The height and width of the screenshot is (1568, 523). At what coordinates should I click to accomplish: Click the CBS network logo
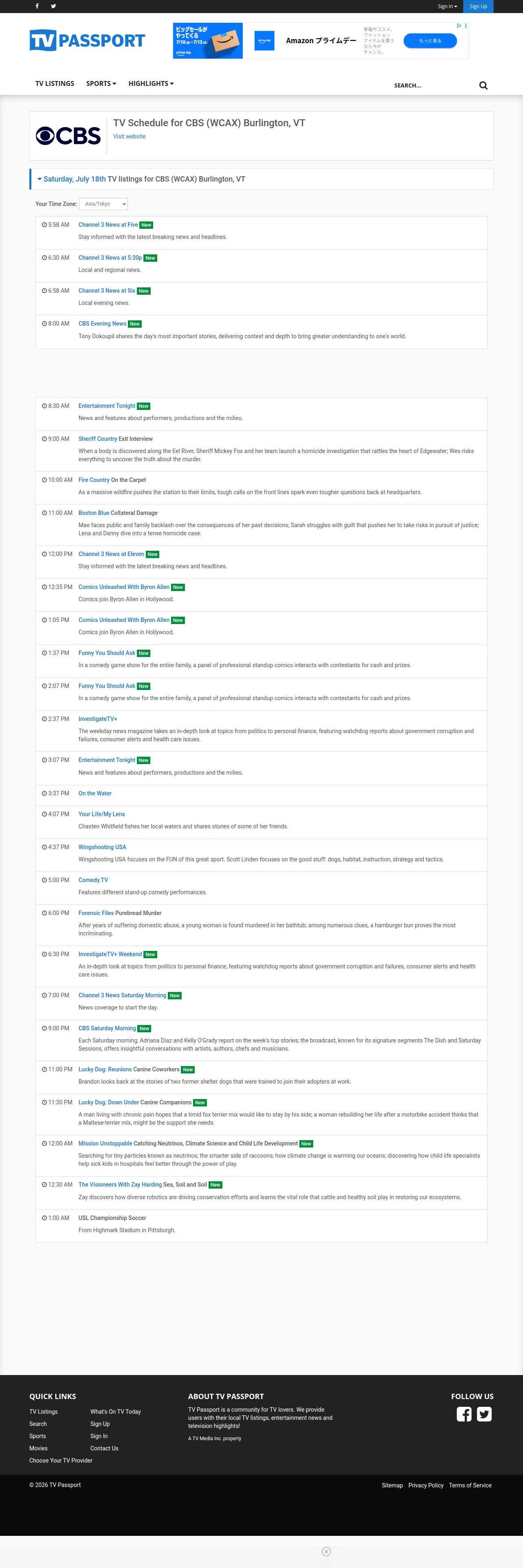pos(68,136)
